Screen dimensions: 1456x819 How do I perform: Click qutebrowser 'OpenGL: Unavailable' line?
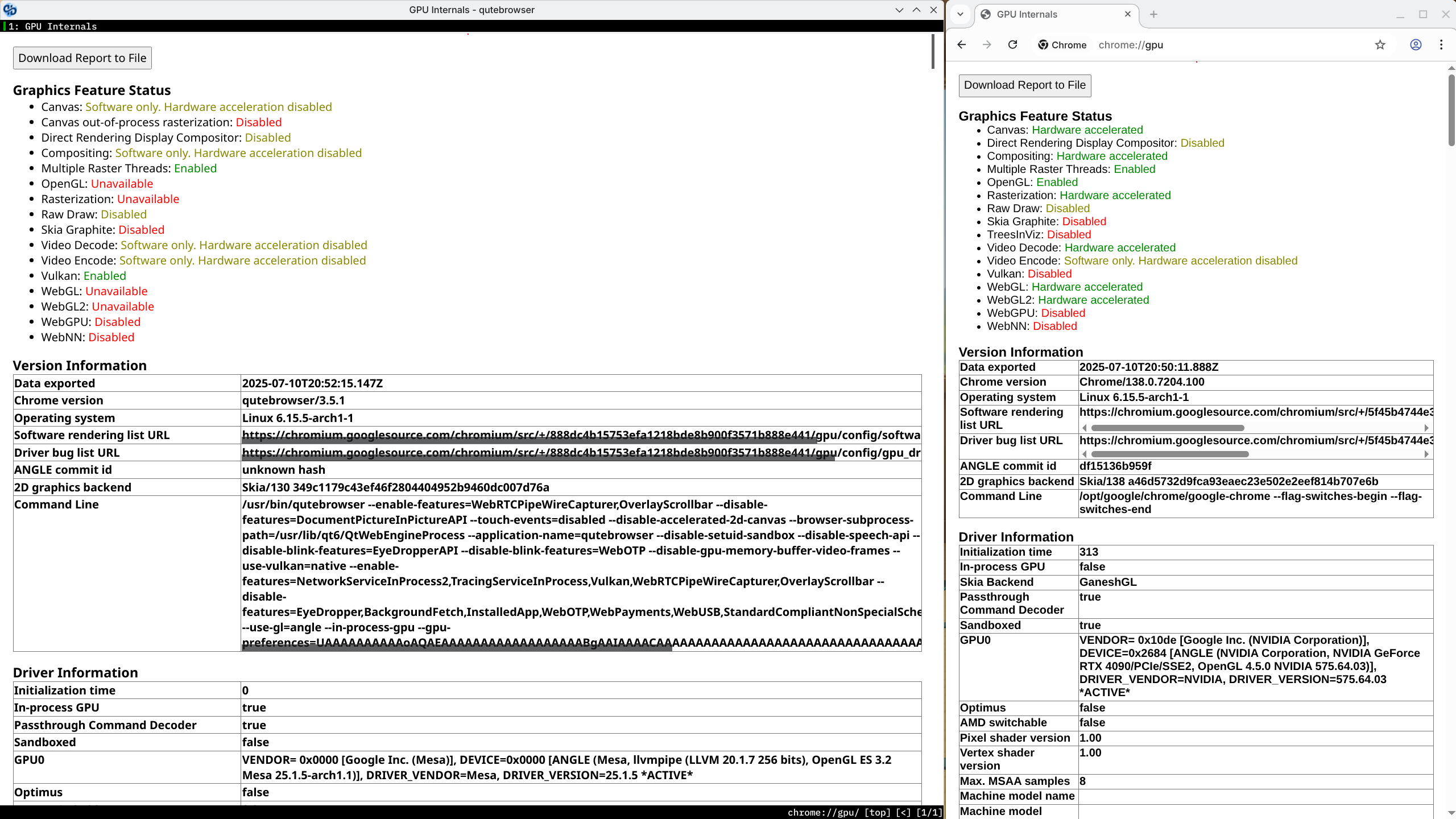tap(97, 184)
